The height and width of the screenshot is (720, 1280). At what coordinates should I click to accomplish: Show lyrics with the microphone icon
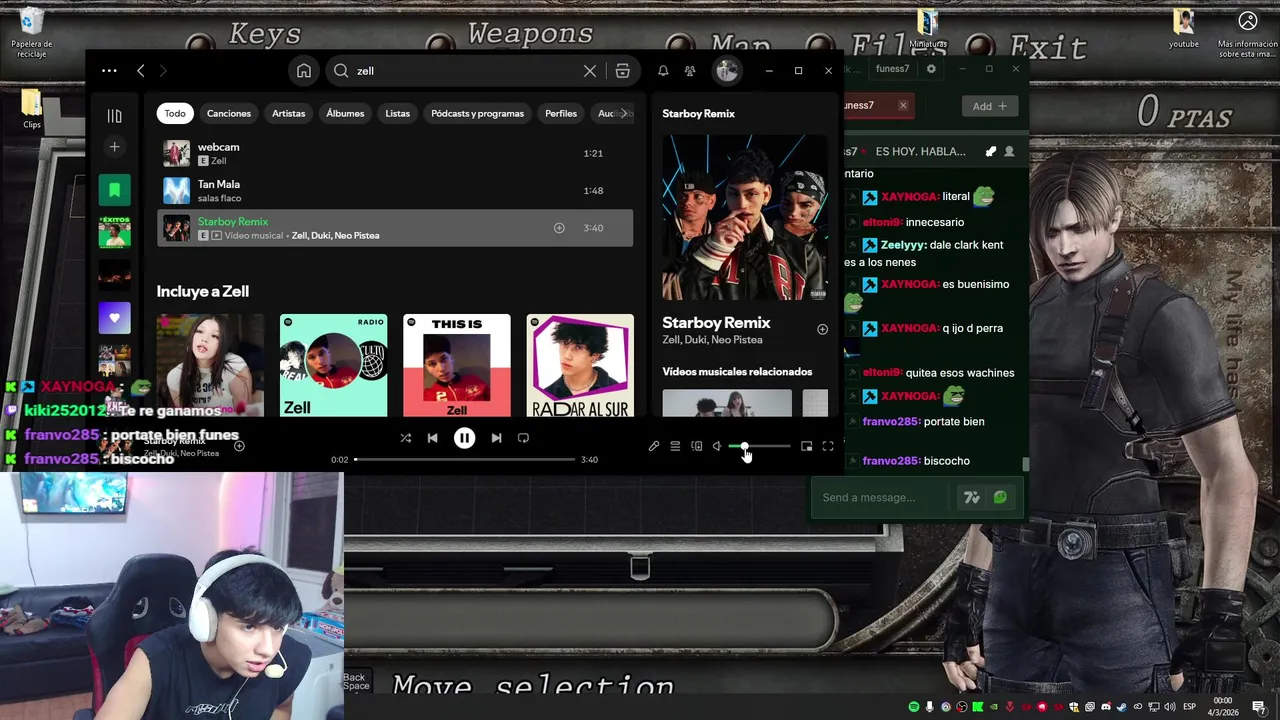pos(654,446)
